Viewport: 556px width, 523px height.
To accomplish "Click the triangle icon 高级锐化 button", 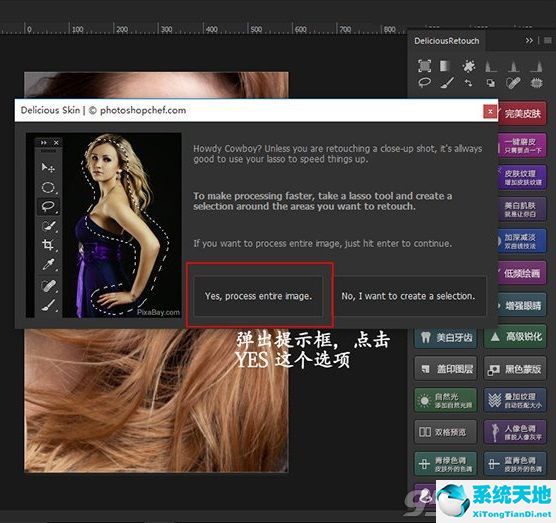I will [515, 337].
